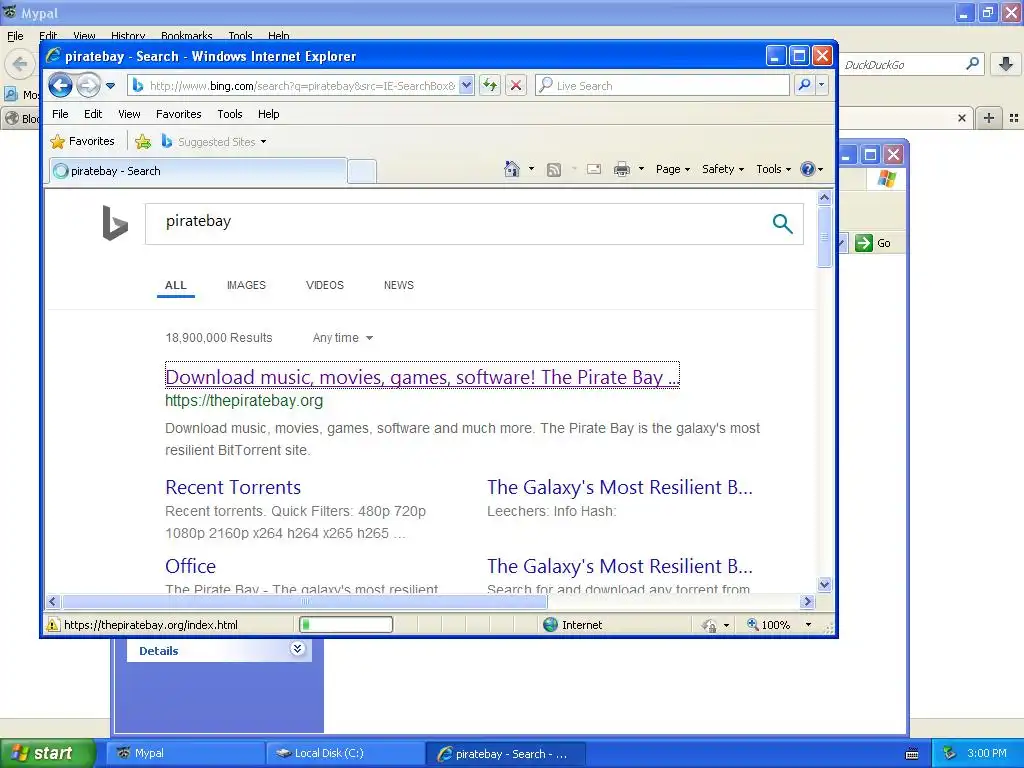Viewport: 1024px width, 768px height.
Task: Open The Galaxy's Most Resilient link above Leechers
Action: tap(620, 487)
